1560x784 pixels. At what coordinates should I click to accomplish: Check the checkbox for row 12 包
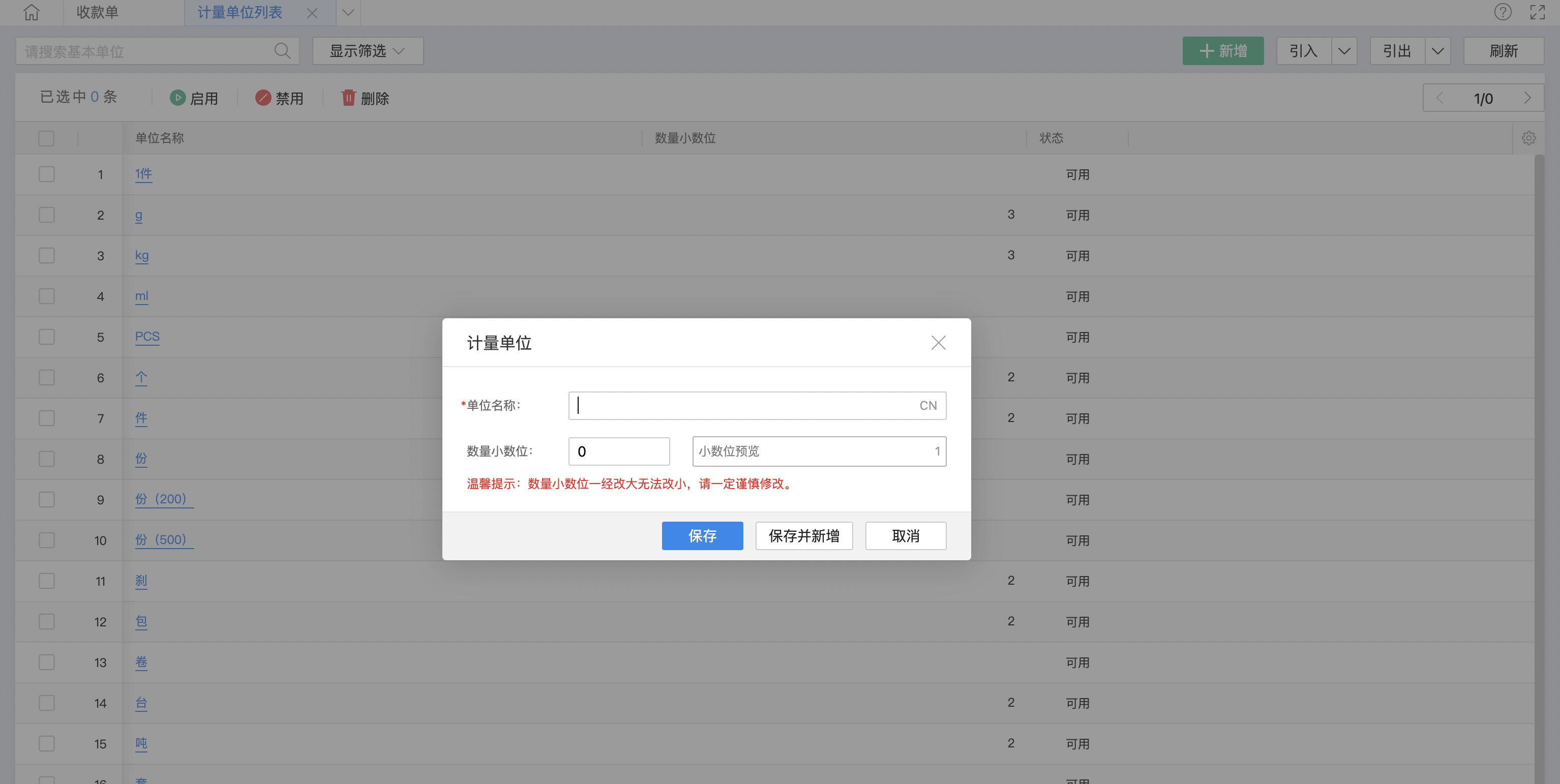coord(47,622)
